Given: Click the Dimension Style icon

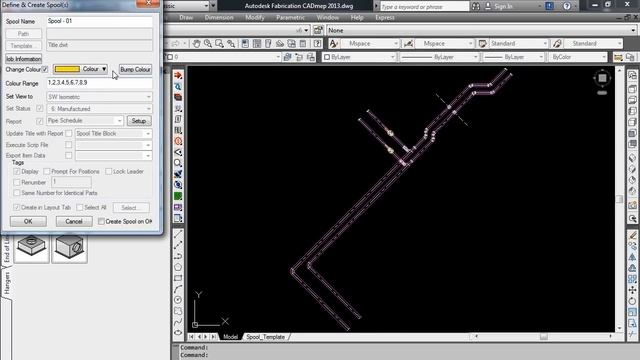Looking at the screenshot, I should (408, 44).
